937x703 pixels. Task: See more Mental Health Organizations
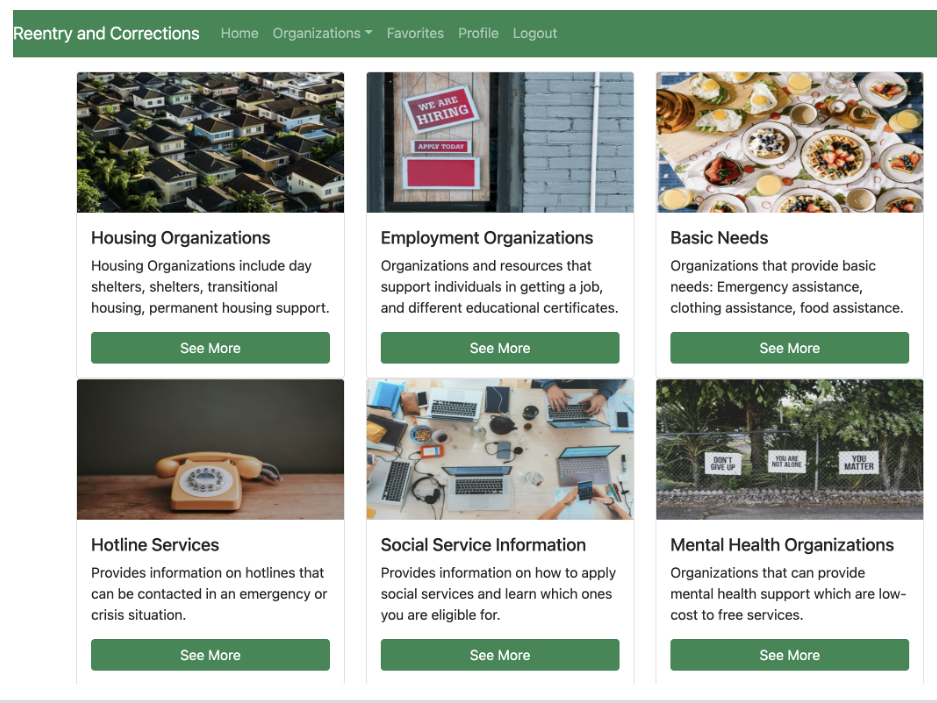[x=789, y=655]
